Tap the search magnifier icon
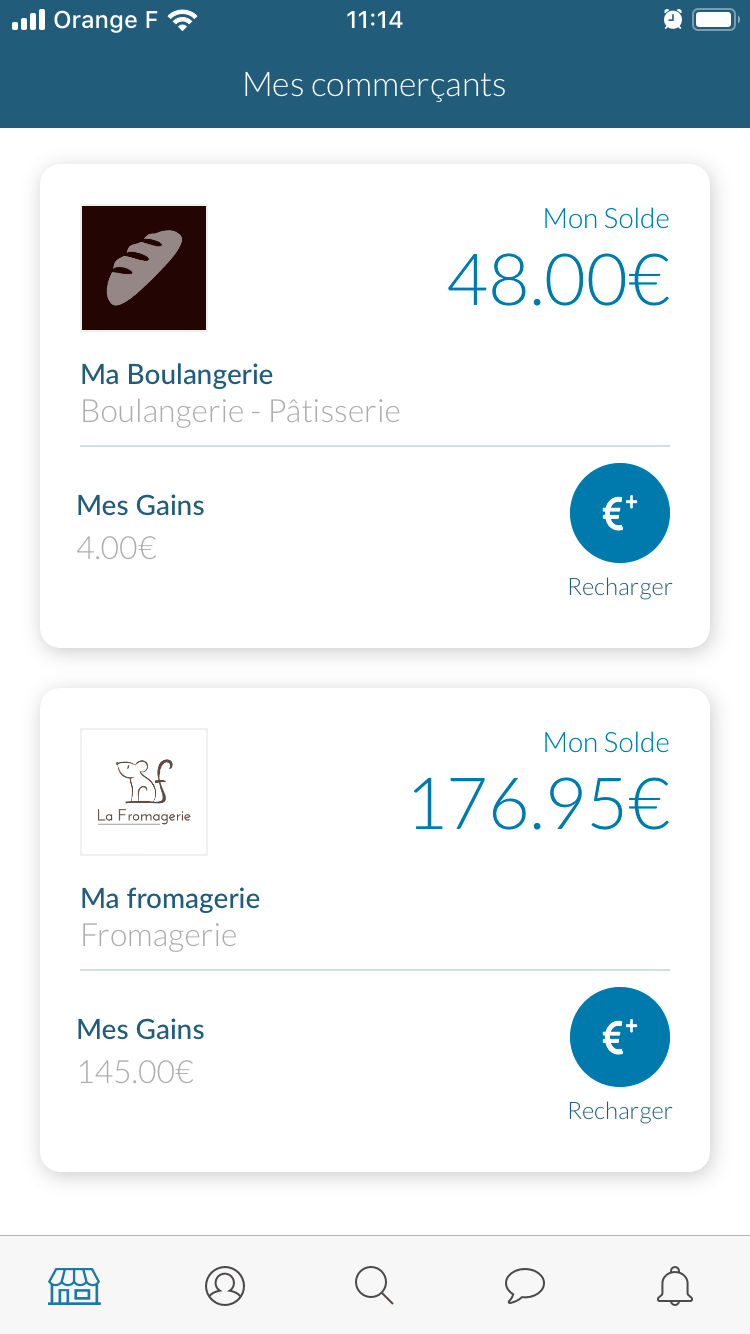Screen dimensions: 750x1334 pyautogui.click(x=375, y=1285)
